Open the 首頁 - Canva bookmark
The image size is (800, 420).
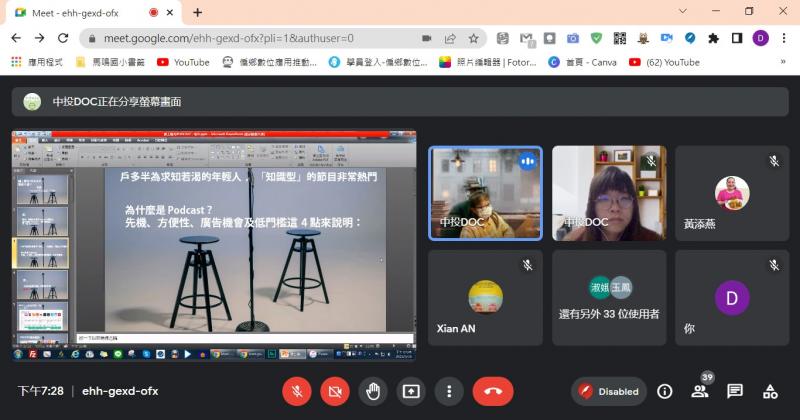[x=582, y=62]
